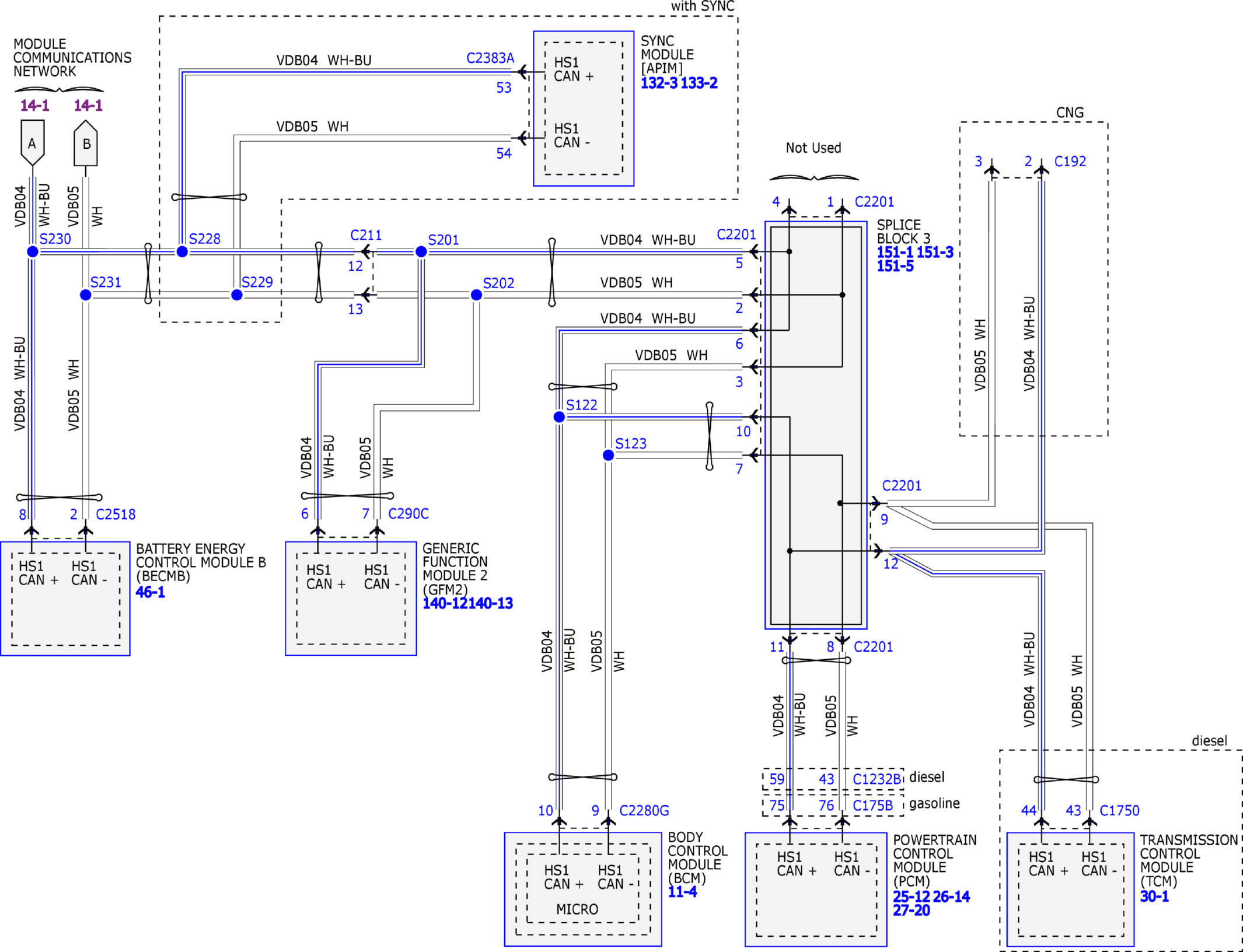Viewport: 1243px width, 952px height.
Task: Click the 151-5 Splice Block 3 reference
Action: (x=895, y=267)
